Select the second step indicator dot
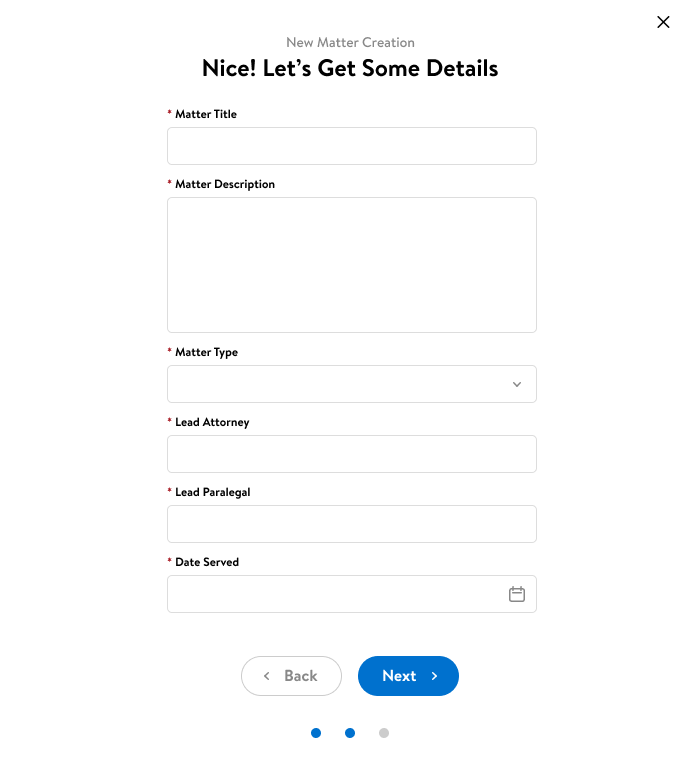700x777 pixels. point(350,733)
